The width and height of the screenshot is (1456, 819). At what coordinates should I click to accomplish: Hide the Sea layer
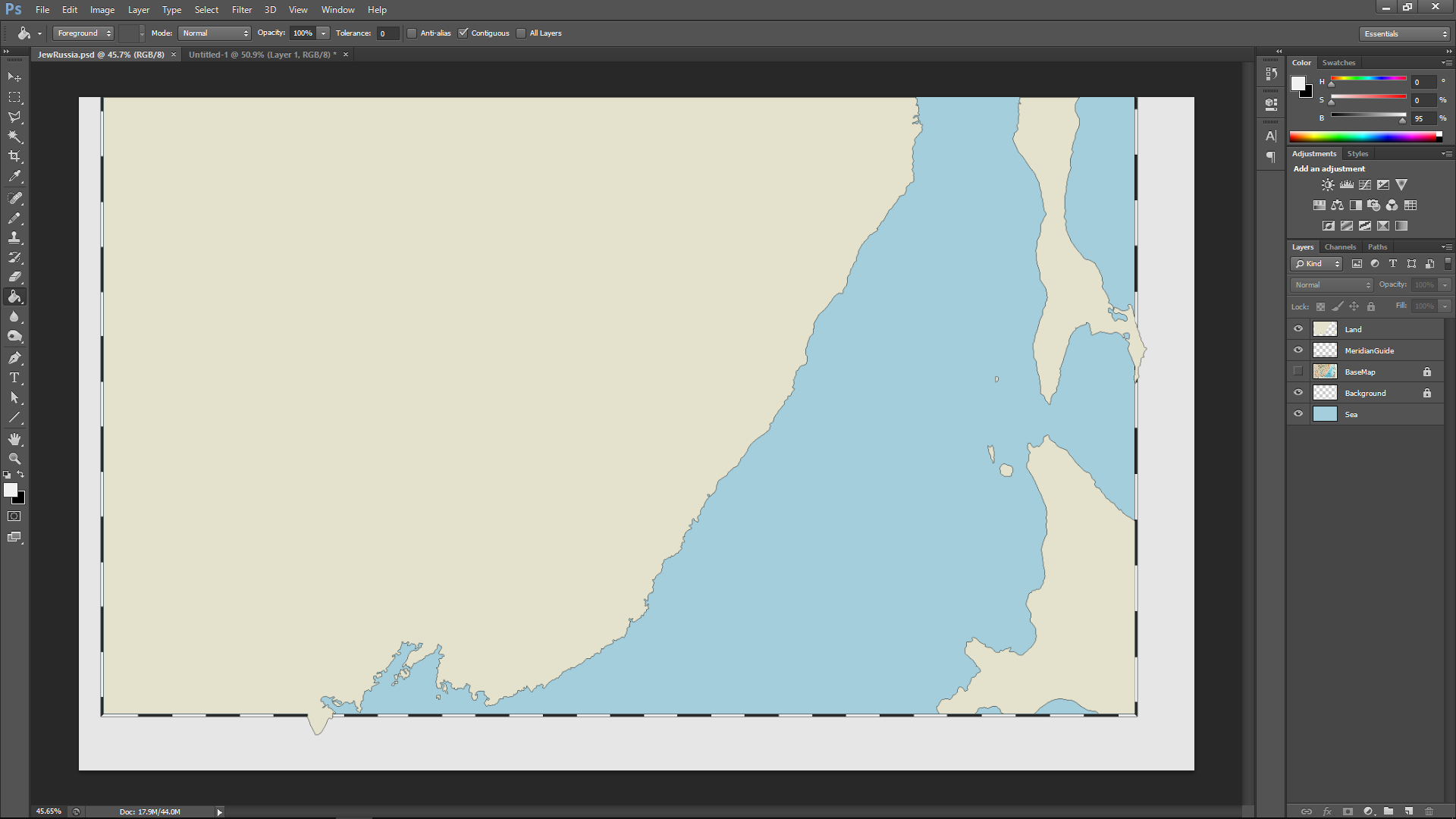point(1298,414)
